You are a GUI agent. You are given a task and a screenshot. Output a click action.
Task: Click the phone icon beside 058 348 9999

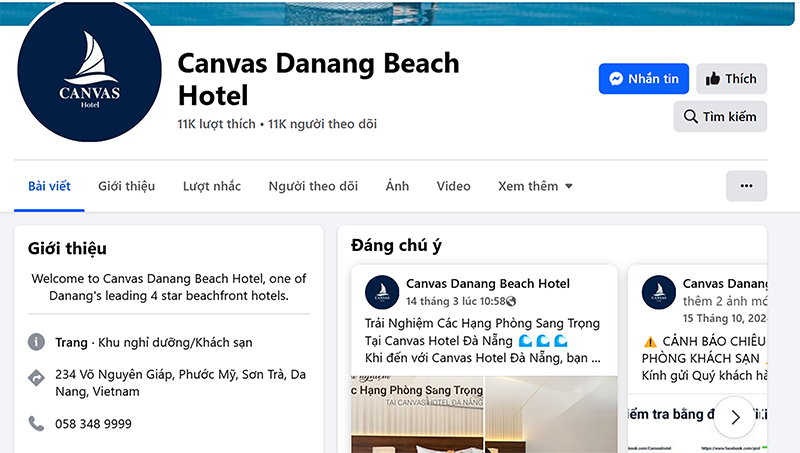coord(37,424)
